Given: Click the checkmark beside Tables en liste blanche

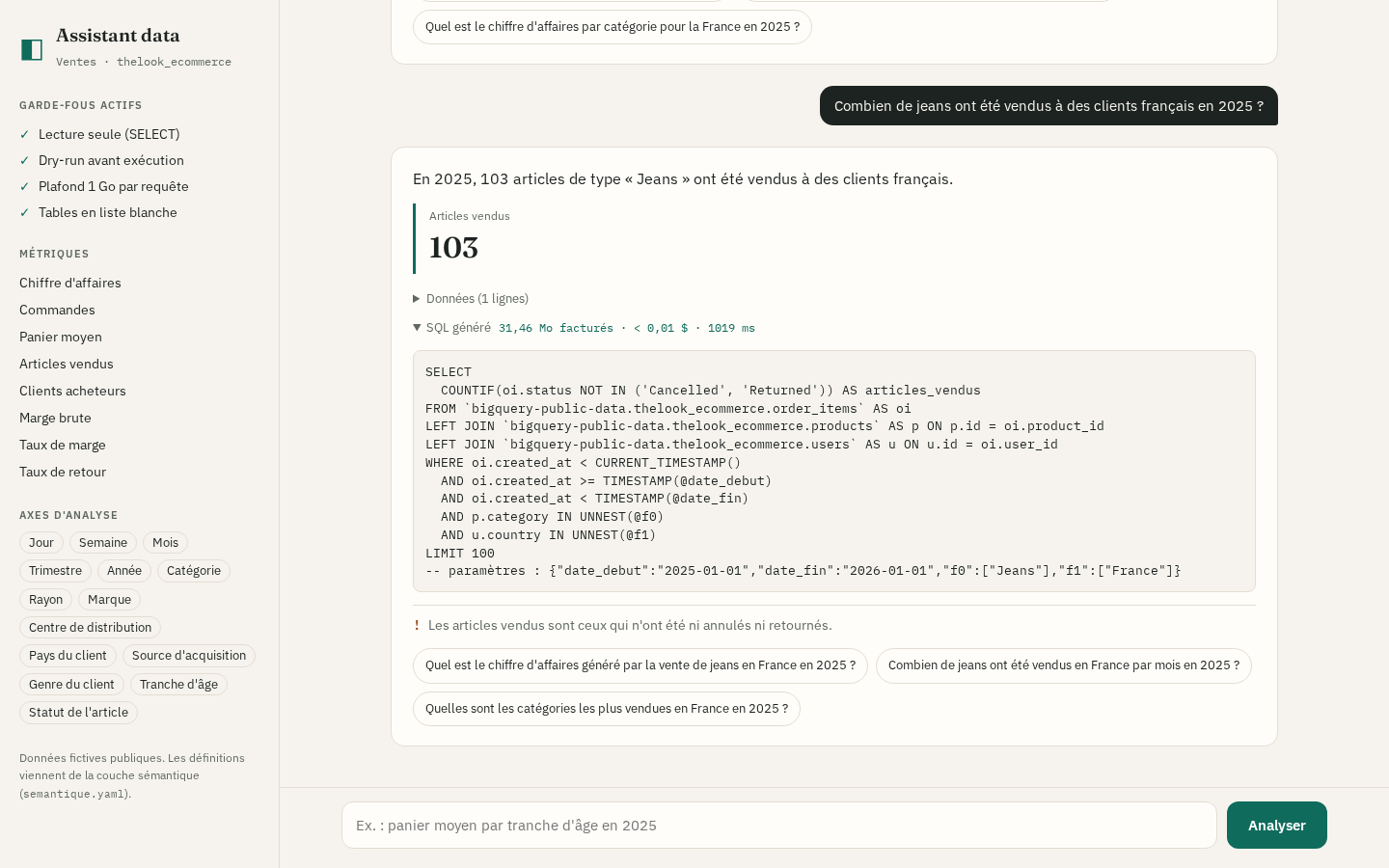Looking at the screenshot, I should point(24,213).
